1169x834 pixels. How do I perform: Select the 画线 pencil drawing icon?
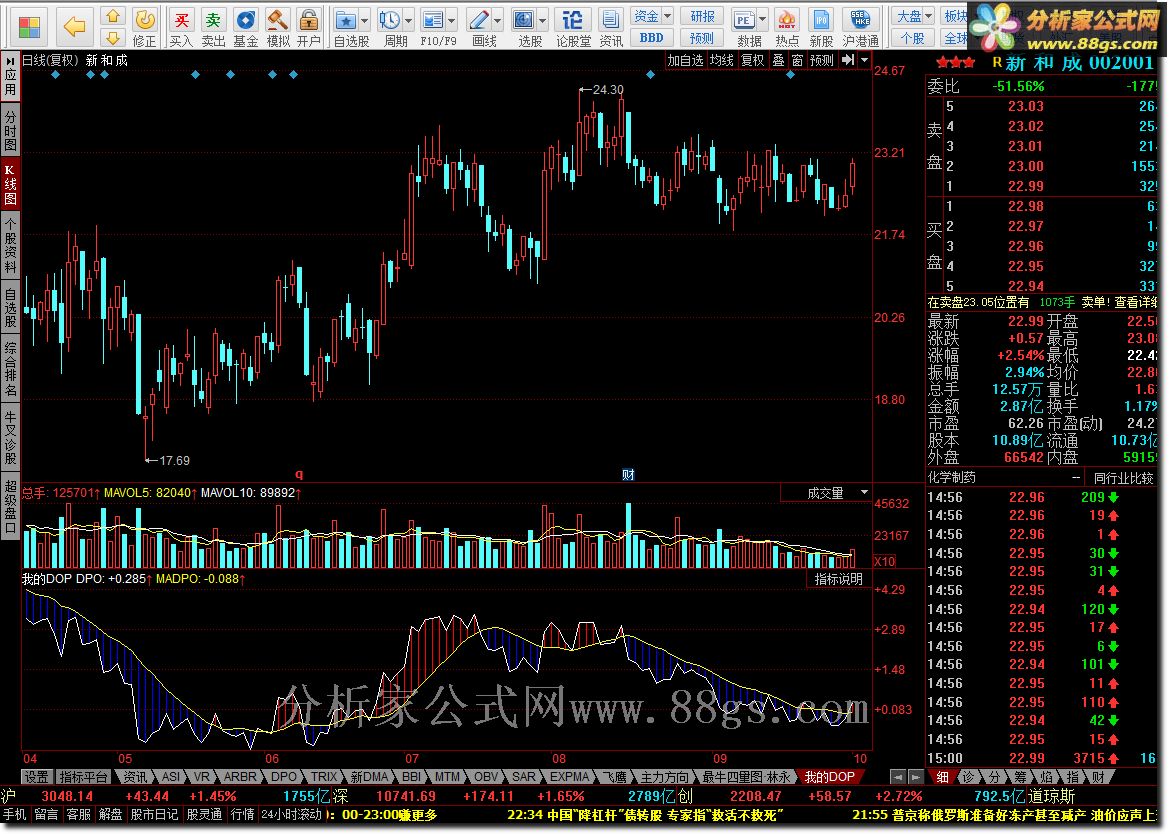(479, 20)
